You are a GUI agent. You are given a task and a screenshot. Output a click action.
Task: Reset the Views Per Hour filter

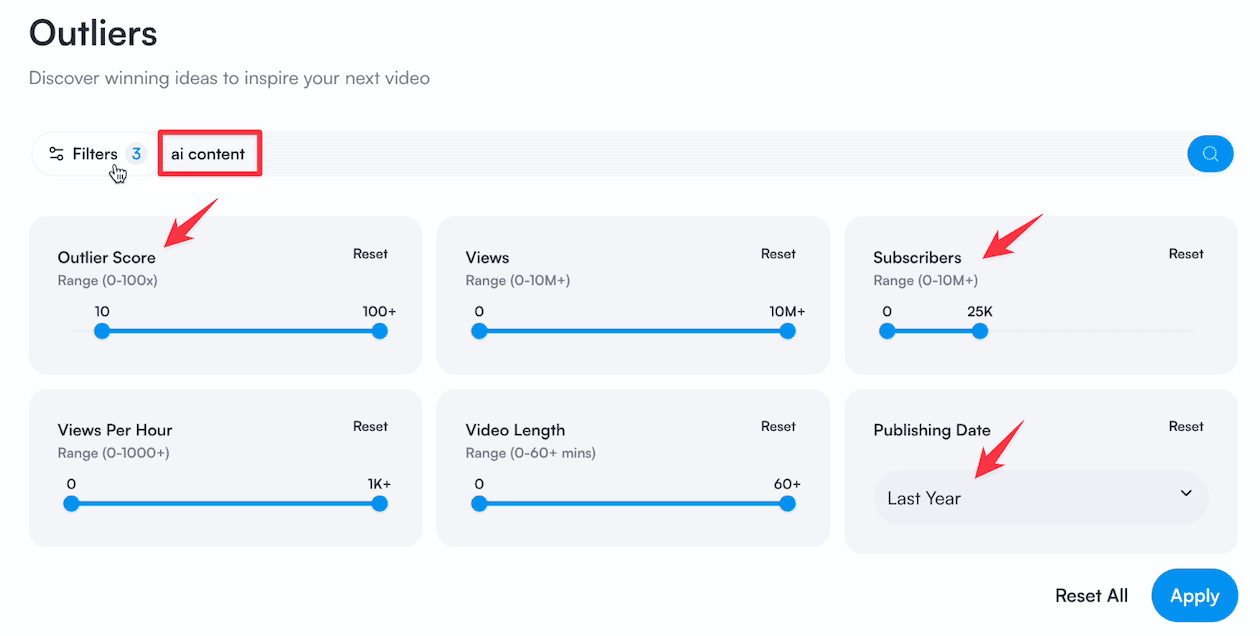370,427
